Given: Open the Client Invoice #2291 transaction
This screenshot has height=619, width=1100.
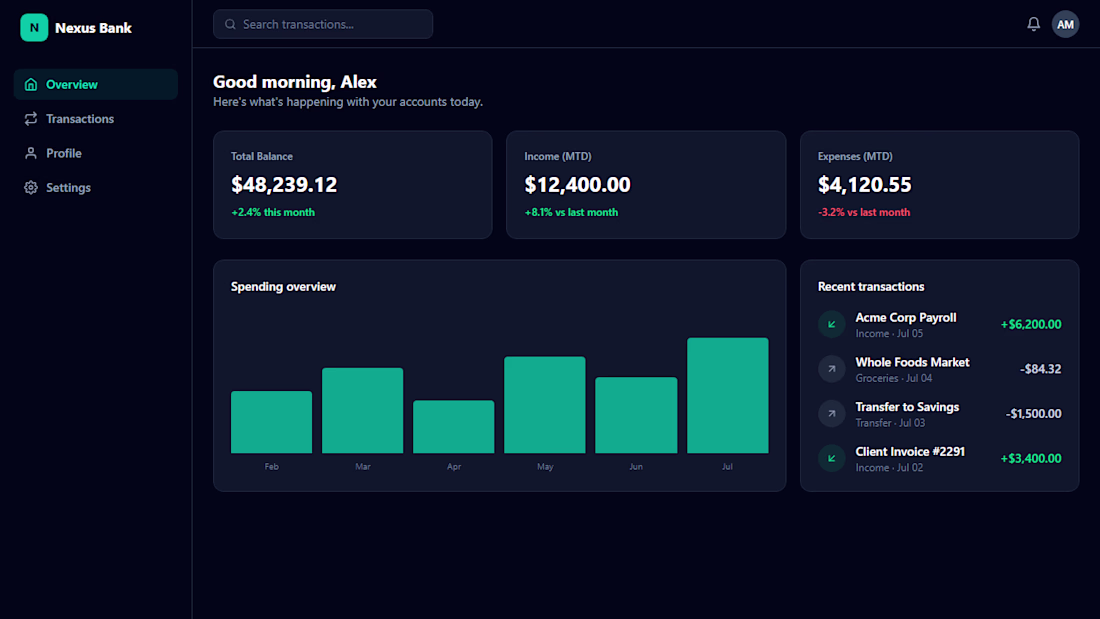Looking at the screenshot, I should pos(939,458).
